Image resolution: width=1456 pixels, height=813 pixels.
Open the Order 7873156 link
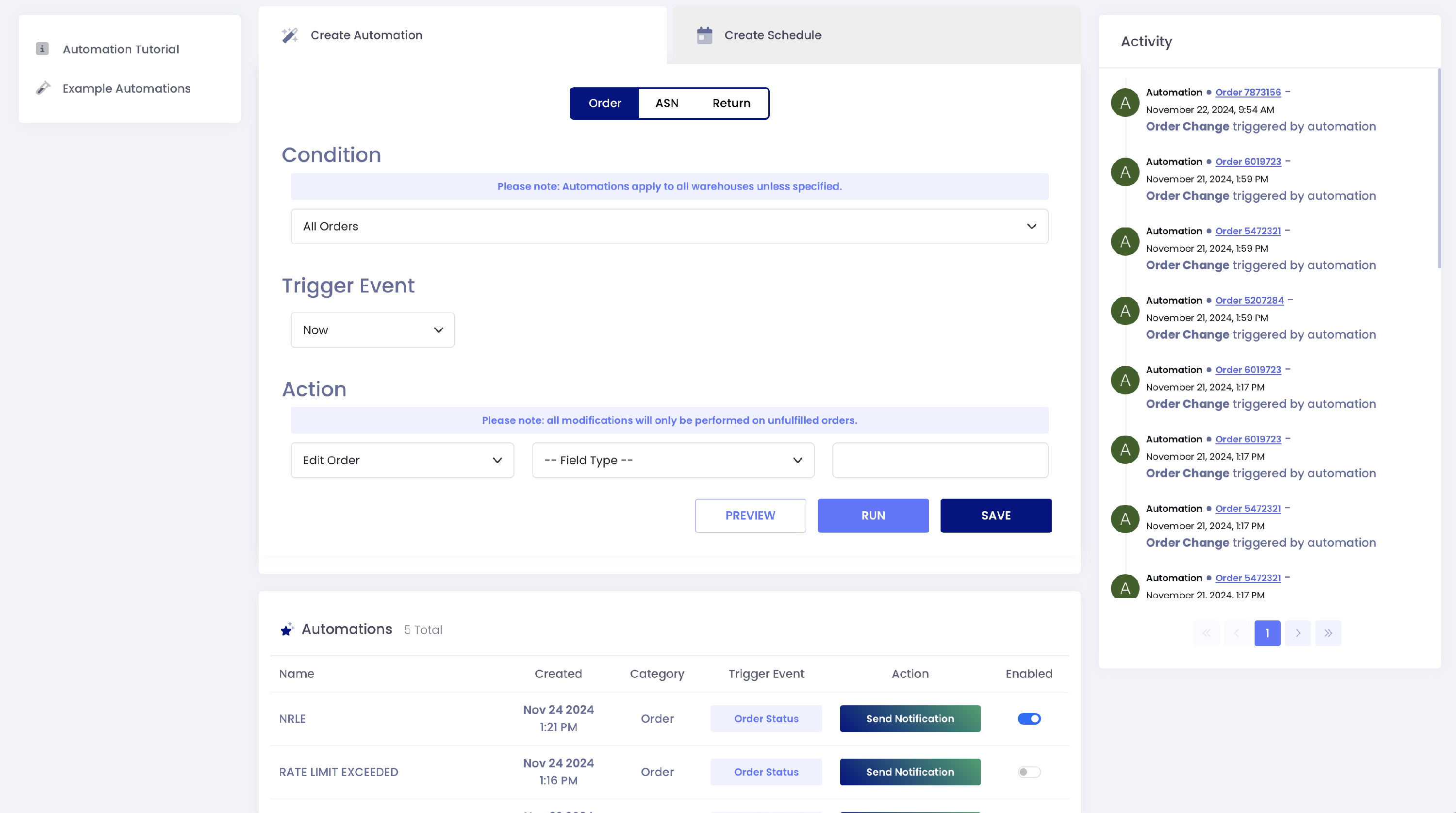point(1247,93)
